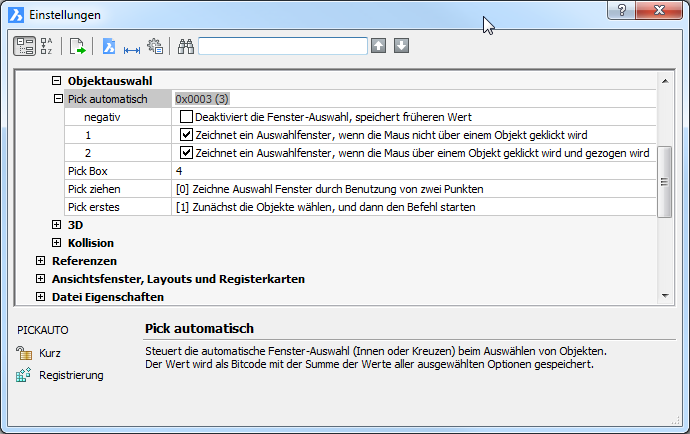Switch to alphabetical sort view
This screenshot has height=434, width=690.
click(46, 46)
